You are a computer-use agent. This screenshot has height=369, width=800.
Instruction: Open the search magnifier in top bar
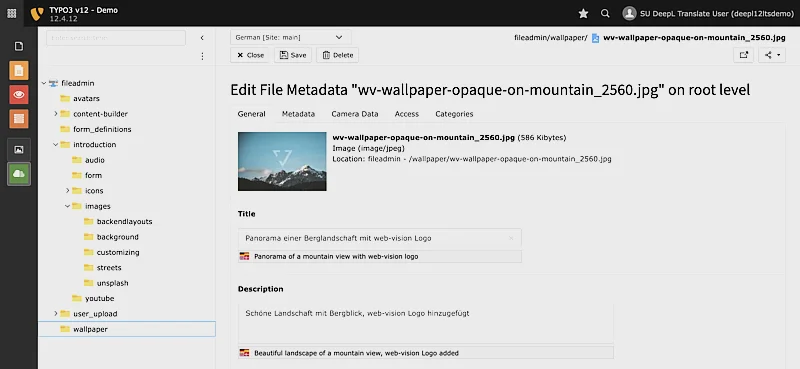pos(605,14)
